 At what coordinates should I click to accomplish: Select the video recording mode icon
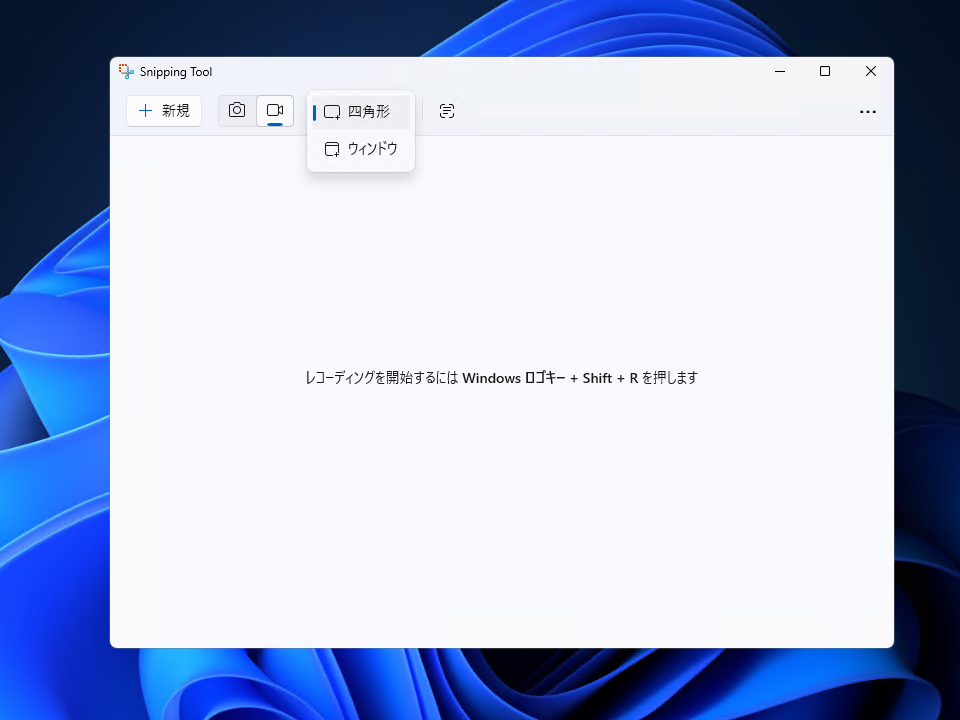[276, 111]
